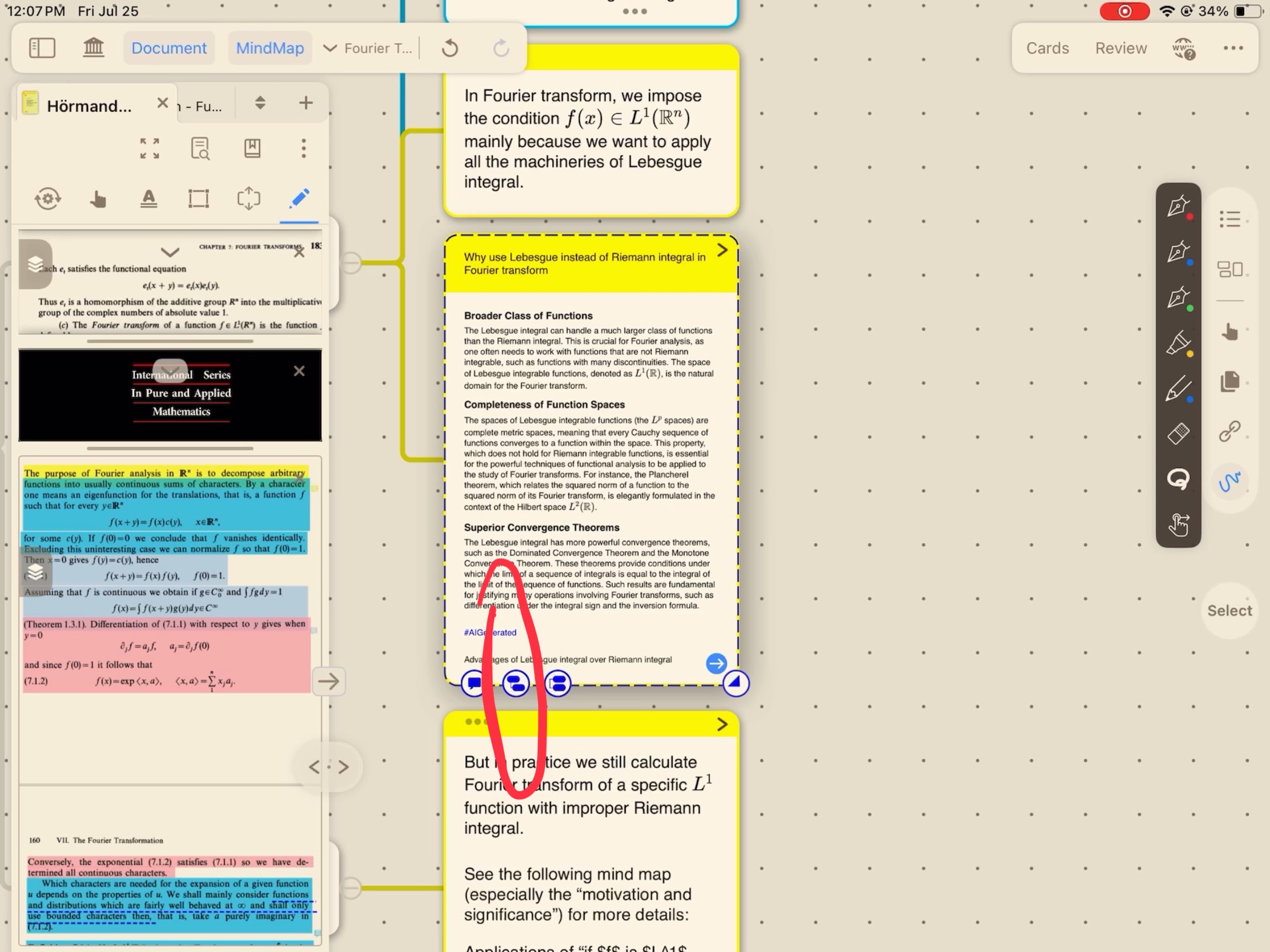The height and width of the screenshot is (952, 1270).
Task: Expand the Lebesgue vs Riemann card chevron
Action: (722, 250)
